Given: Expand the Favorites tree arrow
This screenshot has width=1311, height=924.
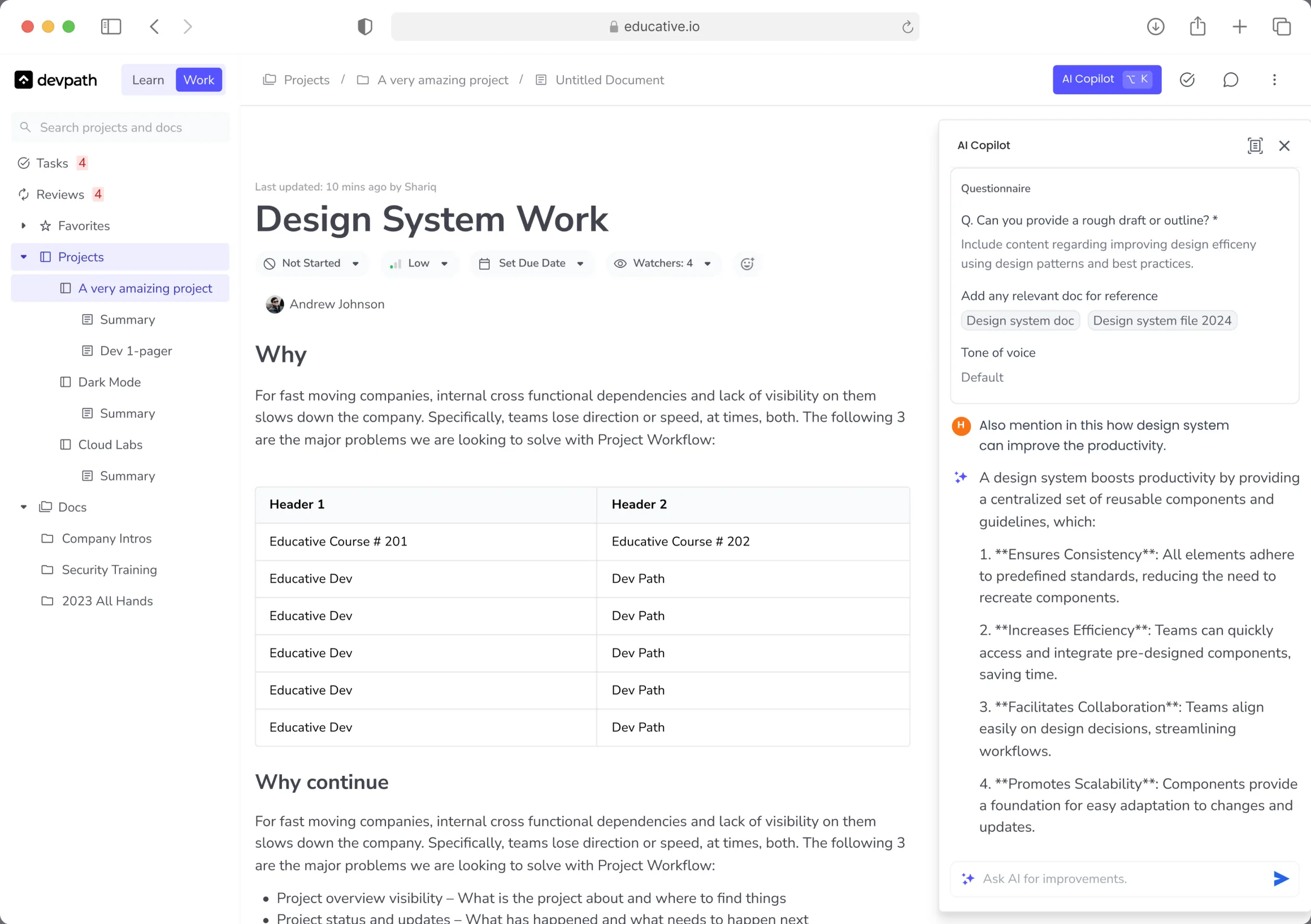Looking at the screenshot, I should pyautogui.click(x=23, y=225).
